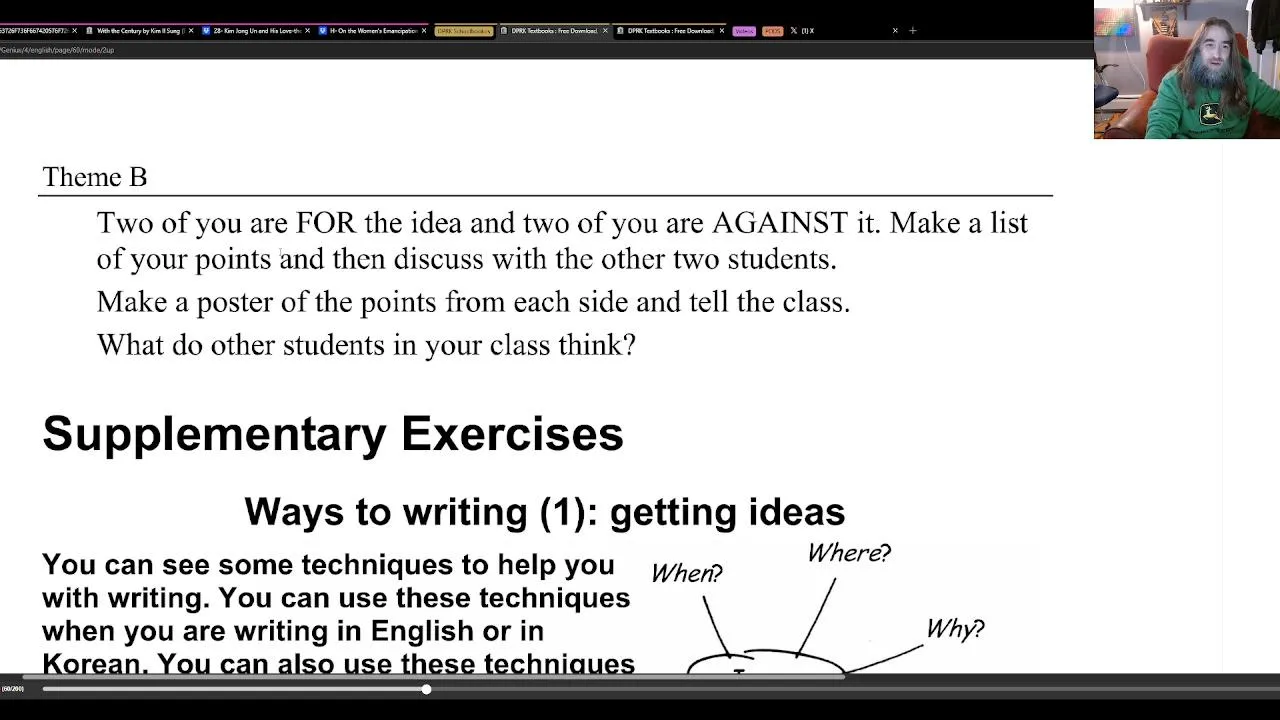Click the yellow 'DPRK School books' tab group label
Screen dimensions: 1280x720
pos(464,31)
